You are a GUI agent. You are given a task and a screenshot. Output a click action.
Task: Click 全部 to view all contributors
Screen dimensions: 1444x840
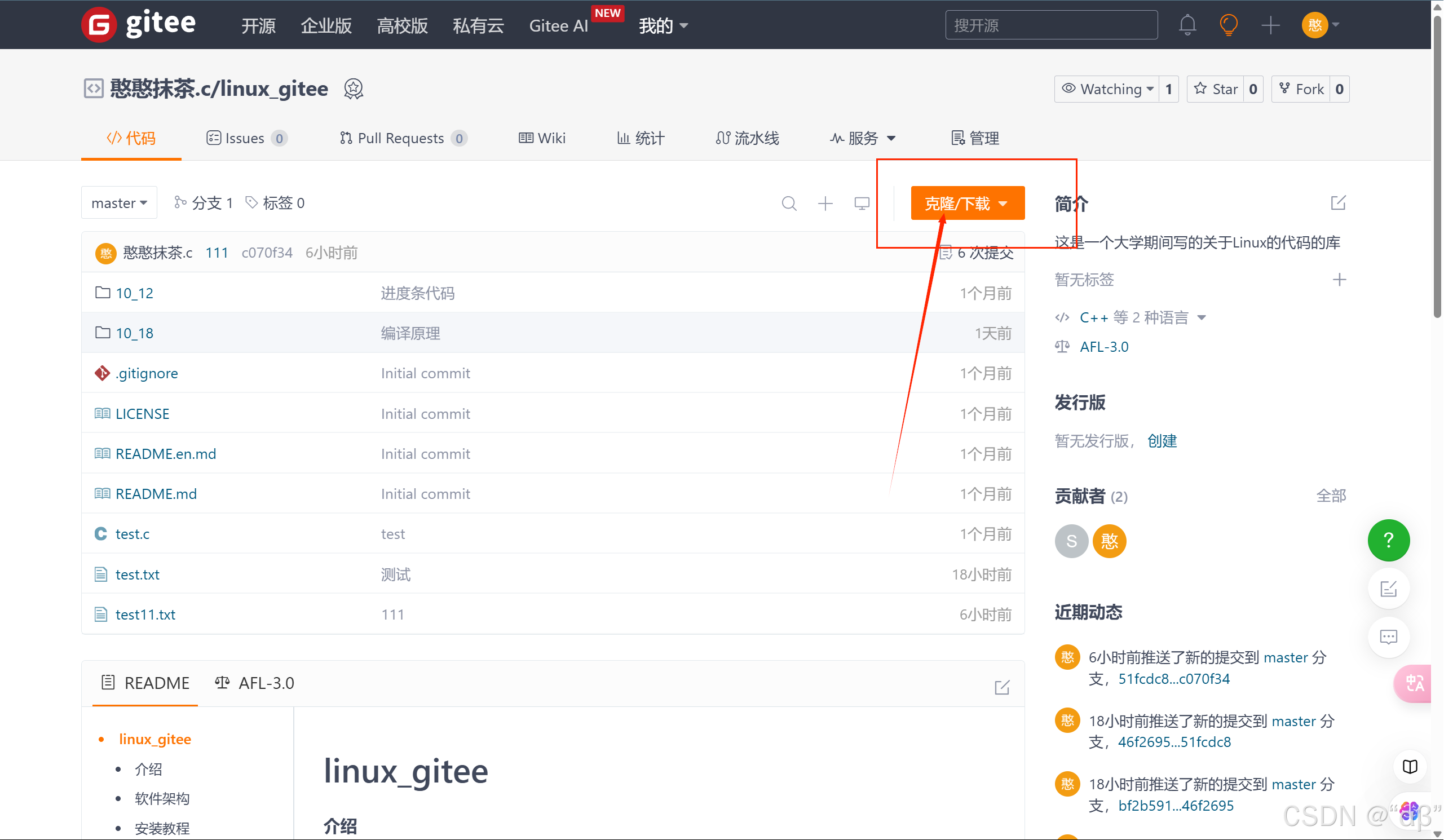click(x=1331, y=496)
